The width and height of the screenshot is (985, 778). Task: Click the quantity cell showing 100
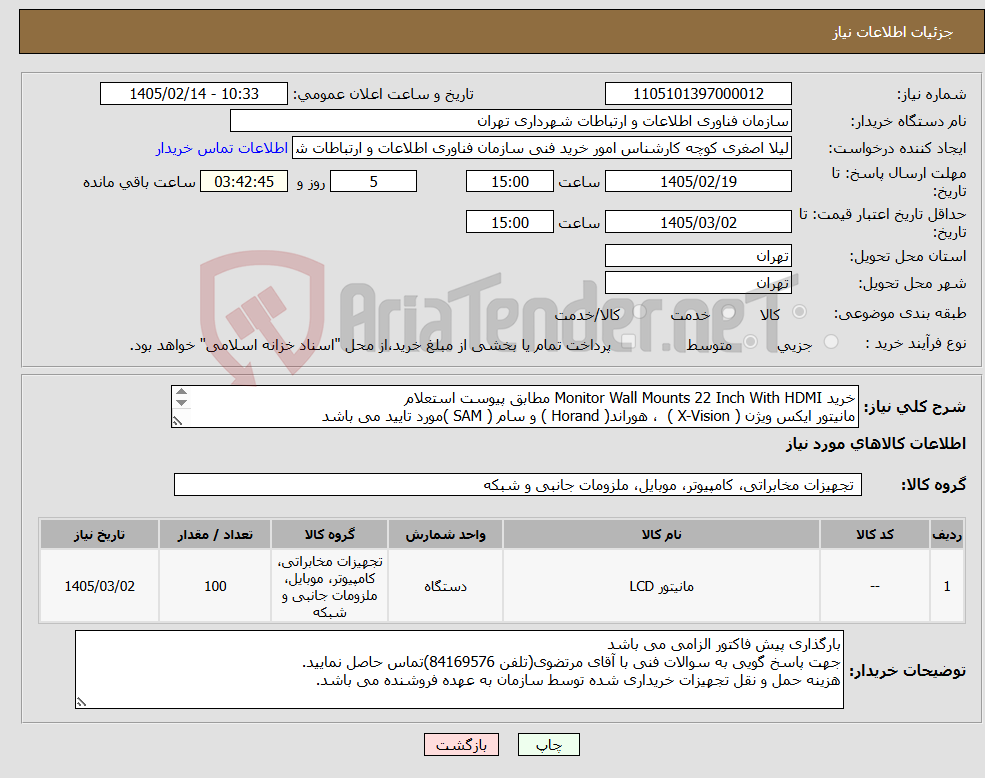click(215, 586)
